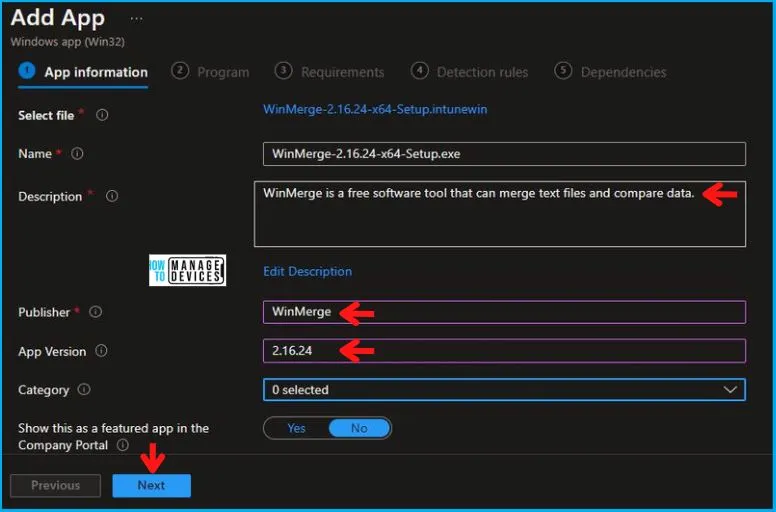The width and height of the screenshot is (776, 512).
Task: Click the App Version input field
Action: point(504,351)
